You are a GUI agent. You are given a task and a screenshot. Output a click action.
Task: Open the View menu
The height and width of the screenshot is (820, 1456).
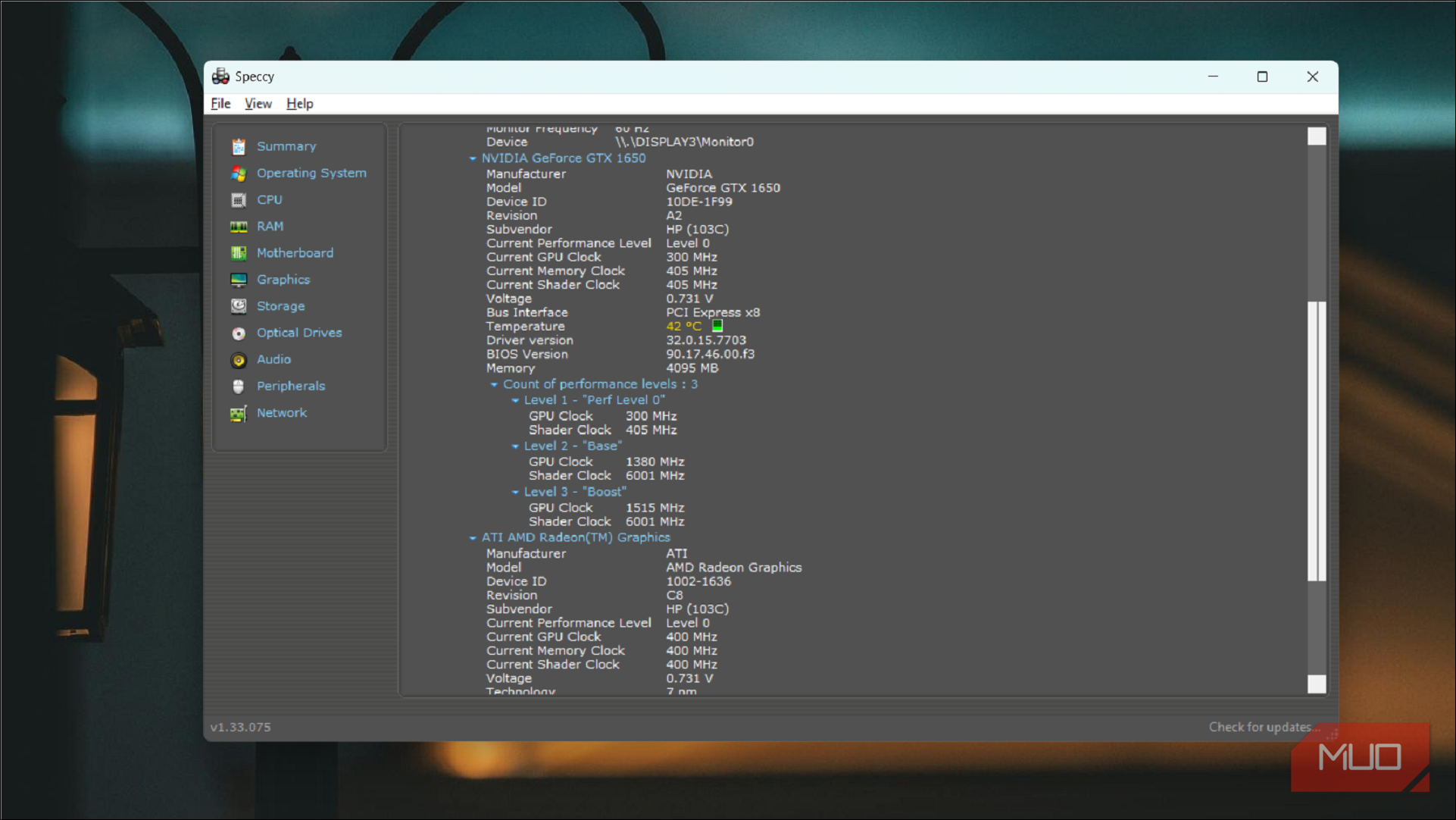[x=258, y=104]
